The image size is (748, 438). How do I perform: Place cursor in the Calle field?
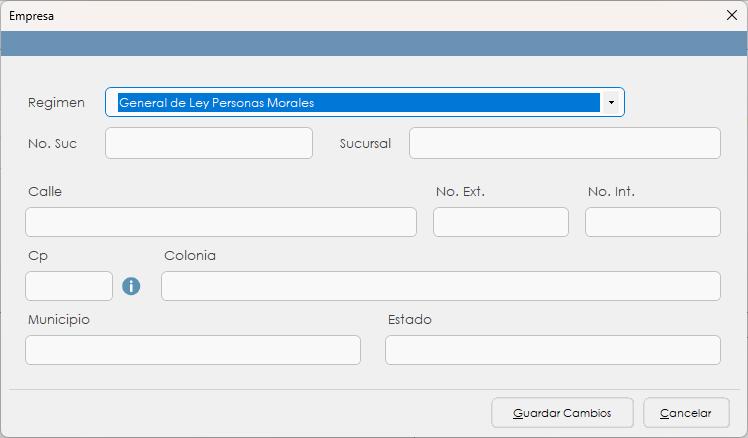tap(221, 222)
